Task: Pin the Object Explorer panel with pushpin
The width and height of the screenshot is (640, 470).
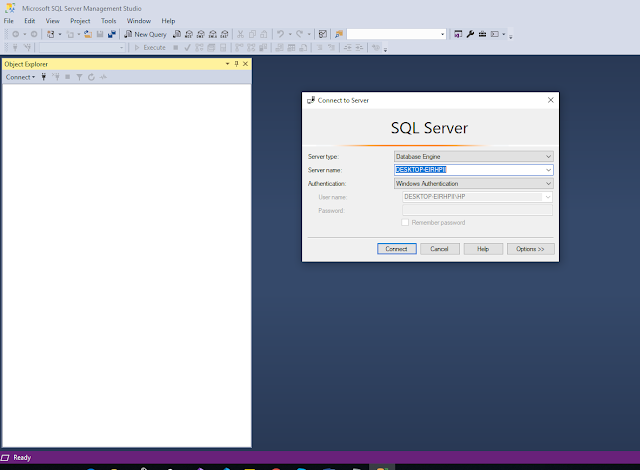Action: [x=236, y=64]
